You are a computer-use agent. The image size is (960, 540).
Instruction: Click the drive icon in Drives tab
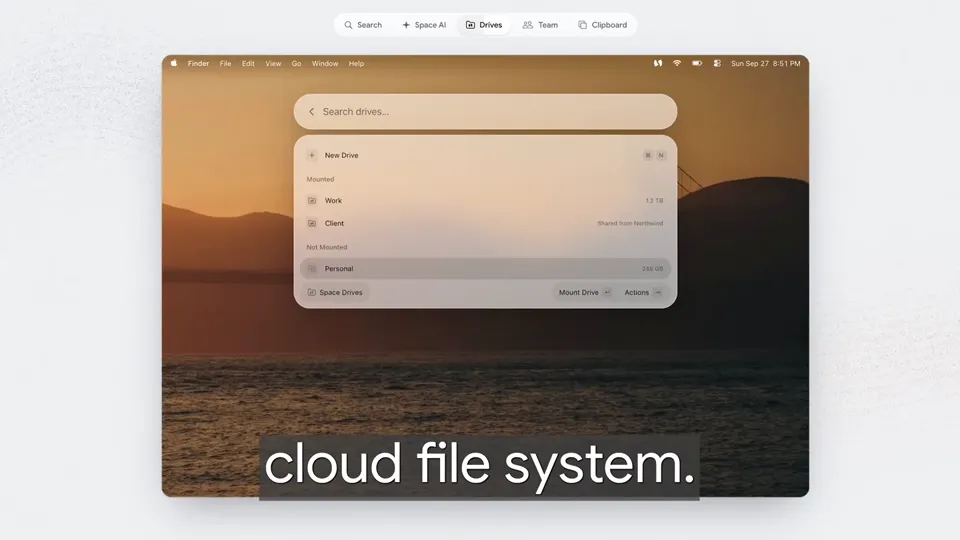point(470,25)
